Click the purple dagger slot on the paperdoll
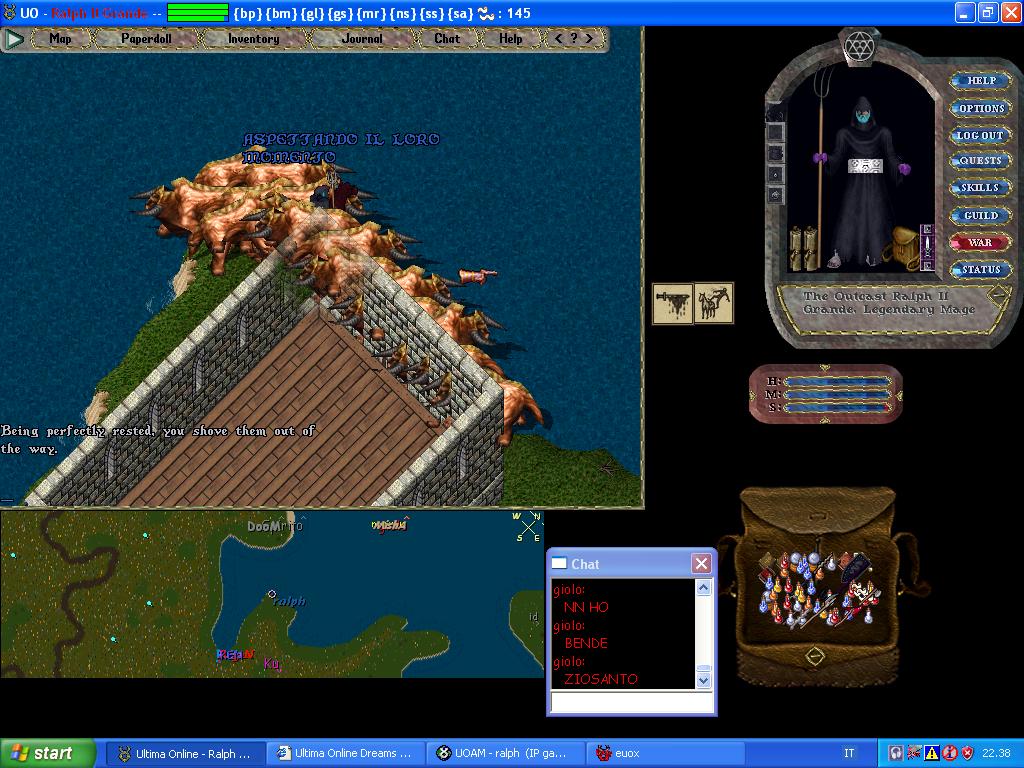 (927, 247)
